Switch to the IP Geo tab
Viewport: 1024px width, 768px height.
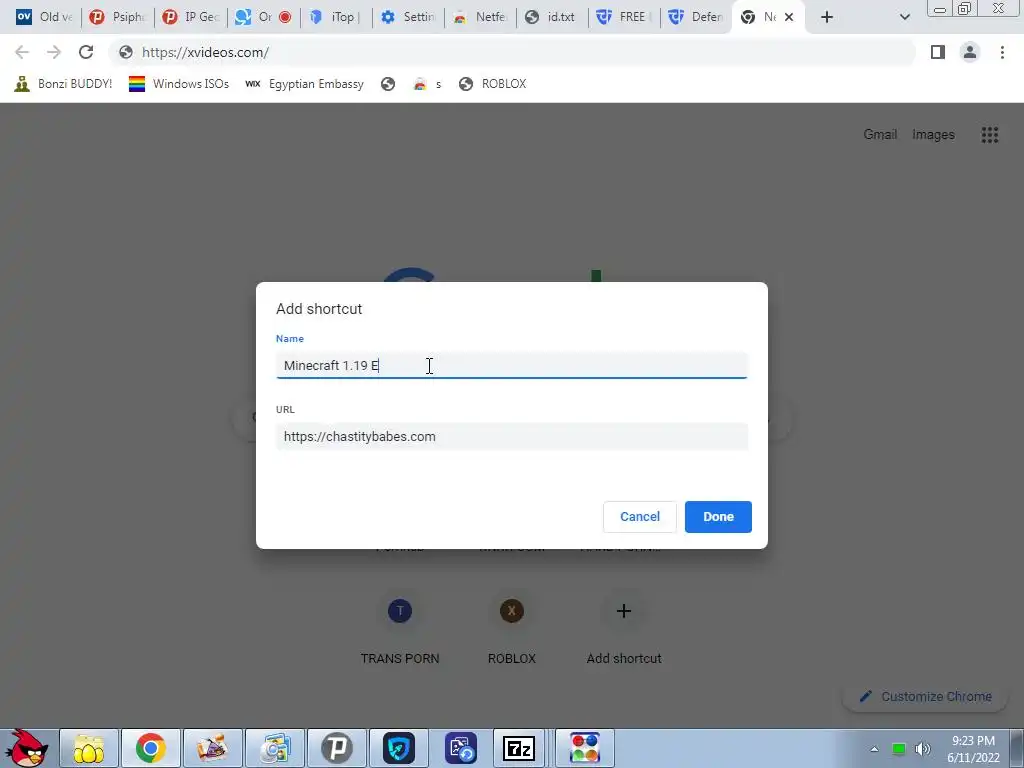(191, 17)
